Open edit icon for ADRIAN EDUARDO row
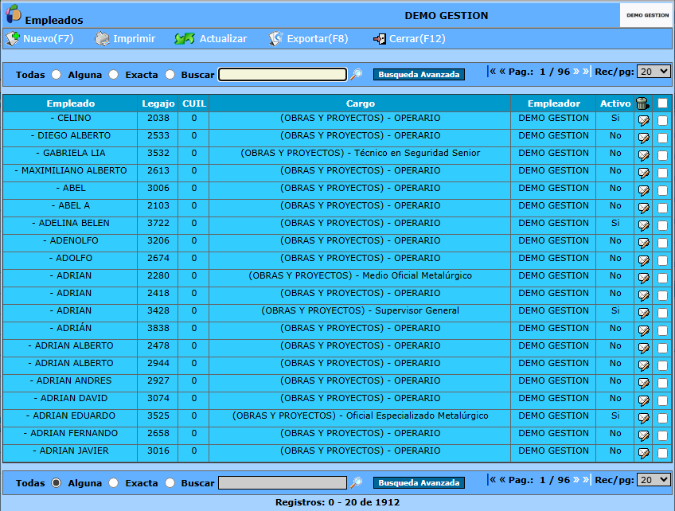 643,418
